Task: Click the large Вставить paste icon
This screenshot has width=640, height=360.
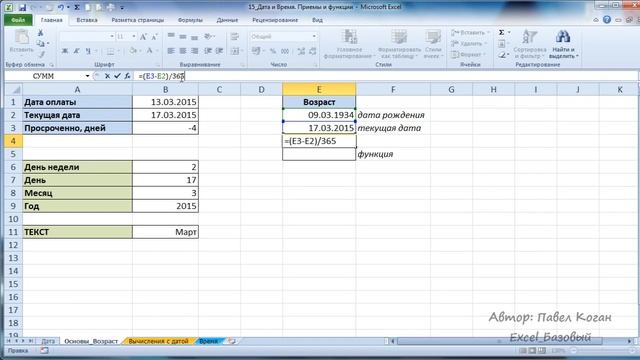Action: 21,38
